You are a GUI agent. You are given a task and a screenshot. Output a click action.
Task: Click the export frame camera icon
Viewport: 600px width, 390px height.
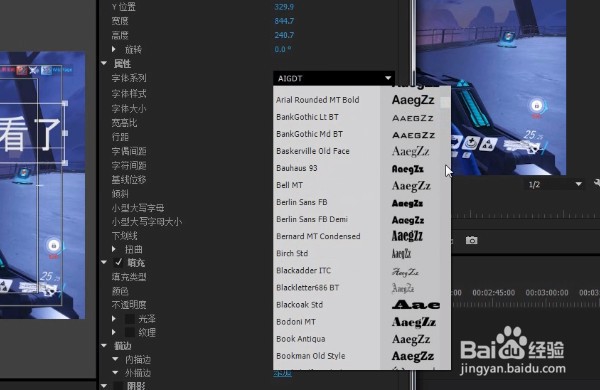pos(471,240)
